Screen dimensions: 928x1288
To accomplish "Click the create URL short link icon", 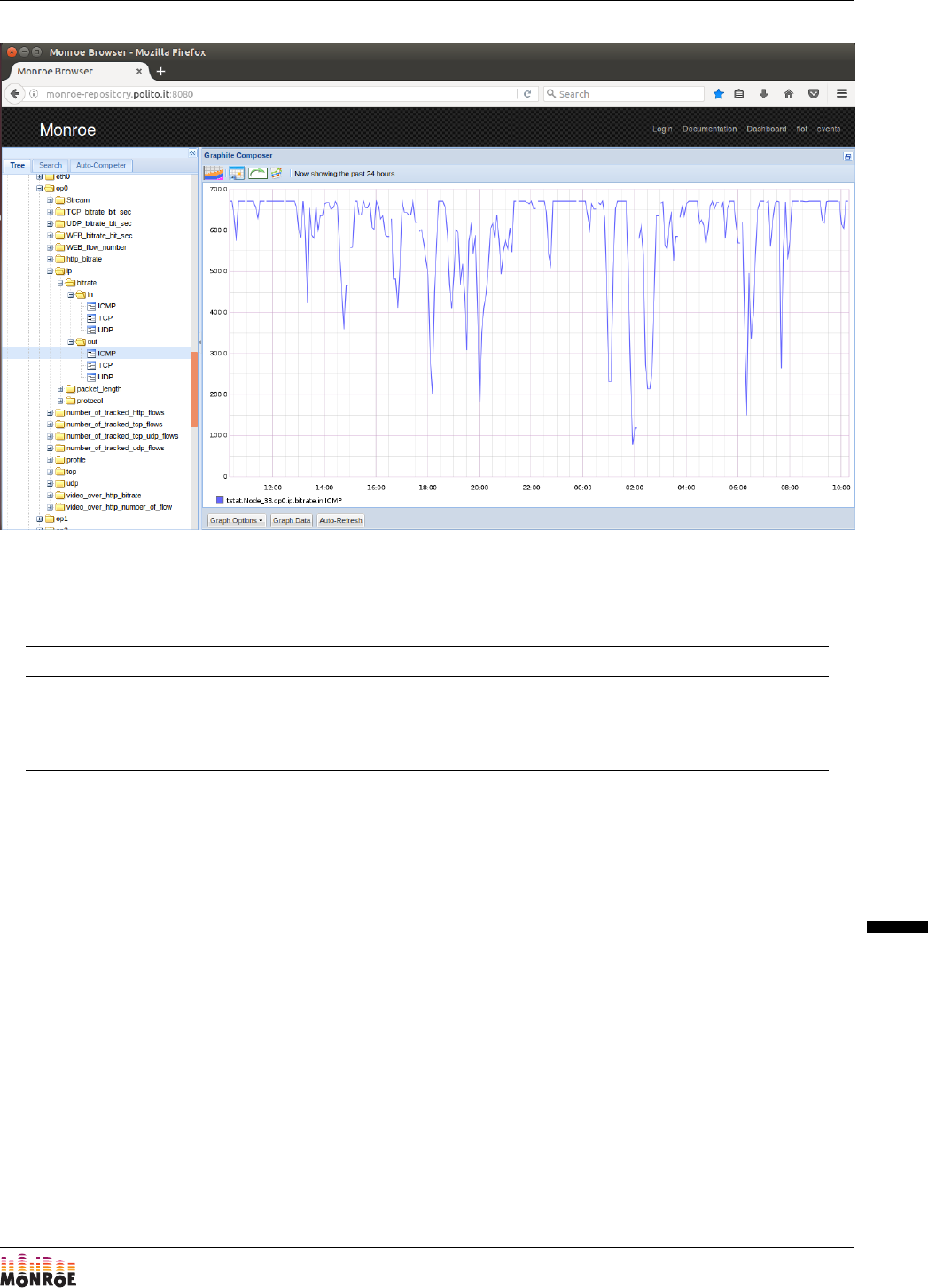I will click(x=277, y=173).
